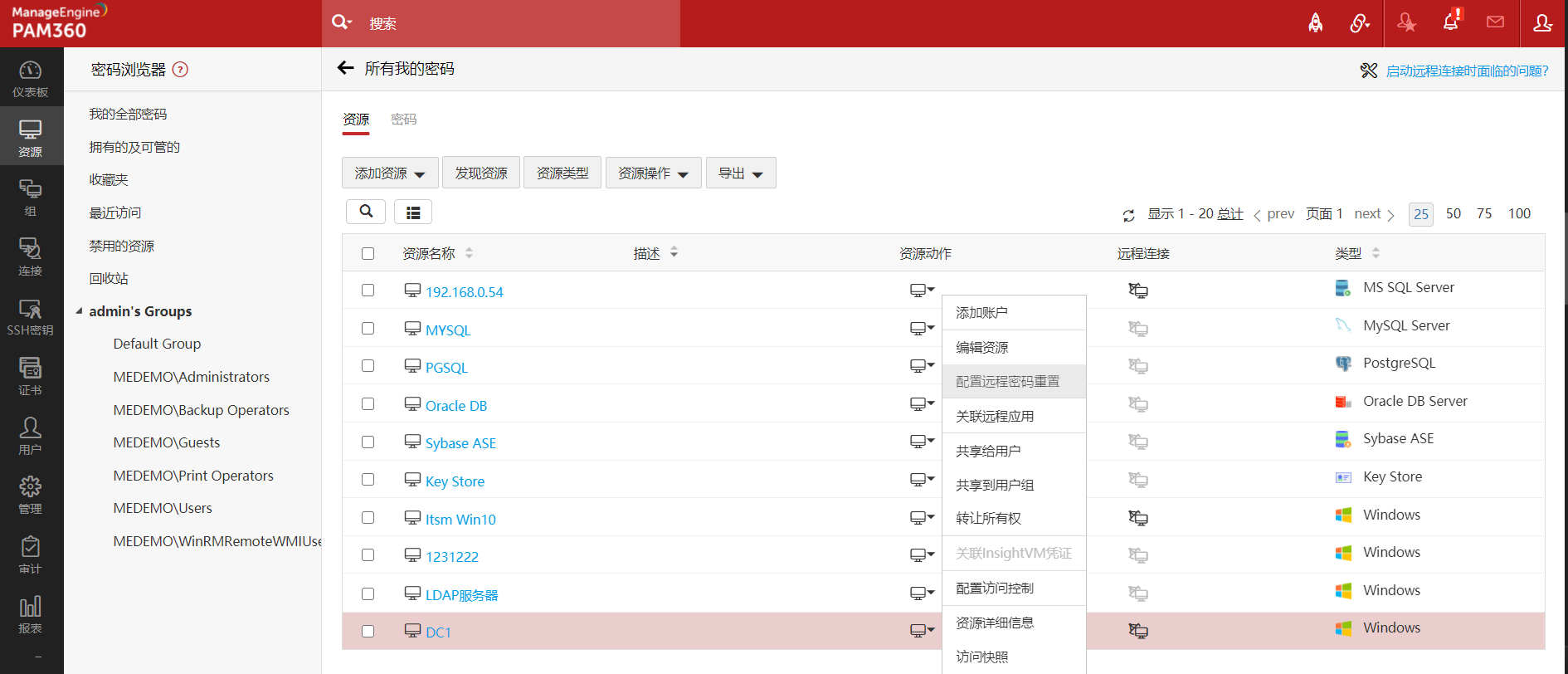This screenshot has width=1568, height=674.
Task: Go to the next page link
Action: pos(1374,214)
